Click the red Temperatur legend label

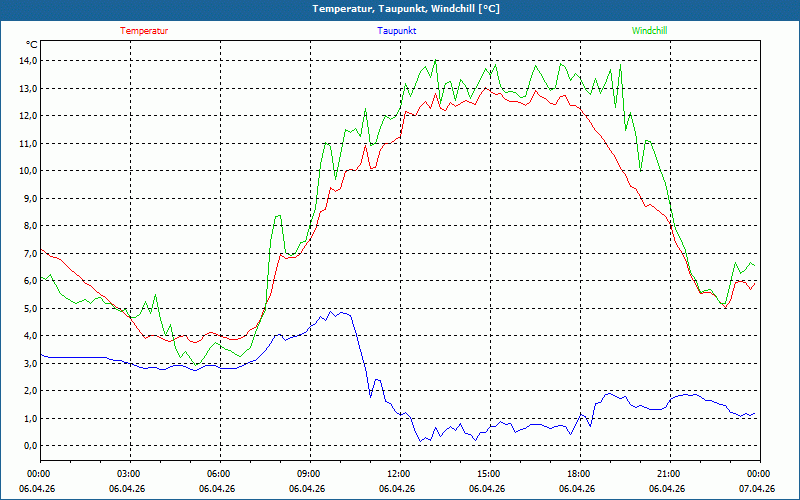(144, 31)
